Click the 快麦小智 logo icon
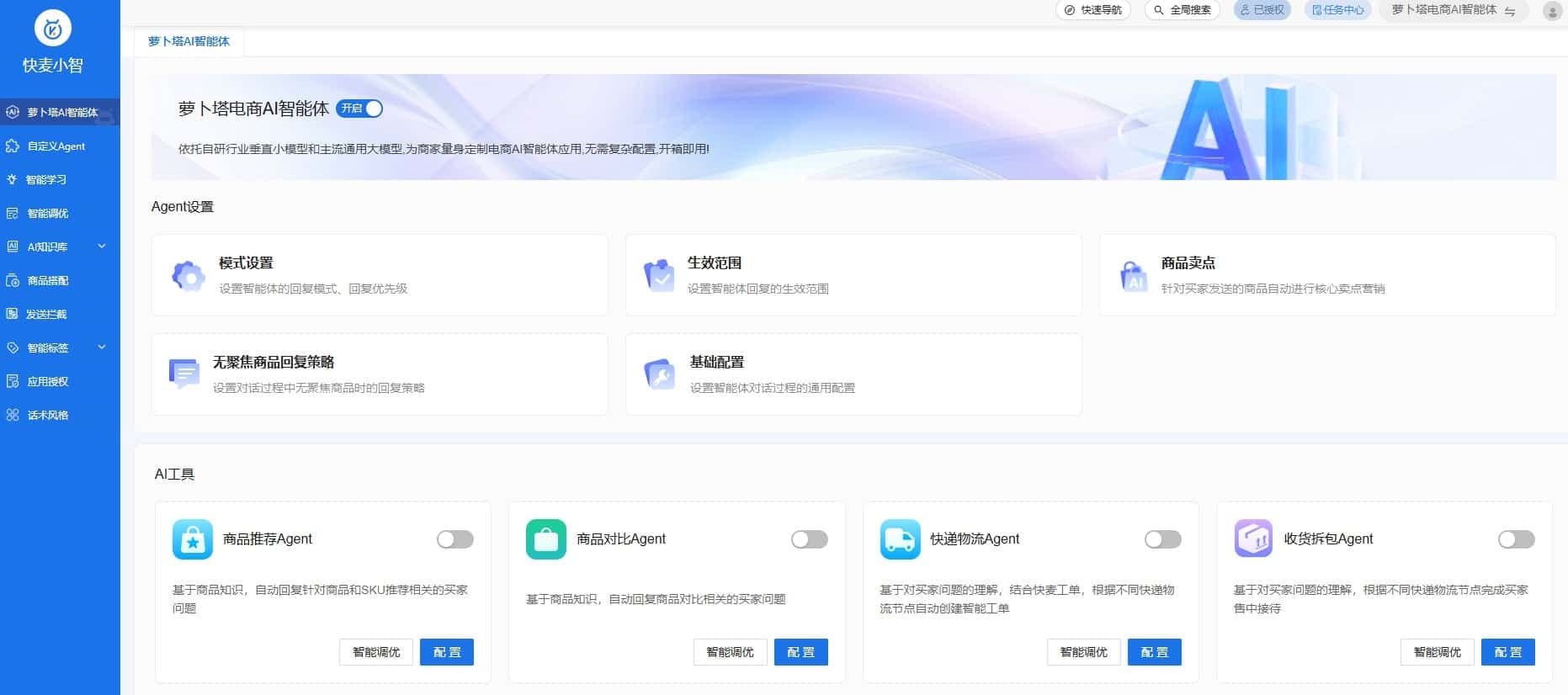This screenshot has height=695, width=1568. click(x=52, y=29)
